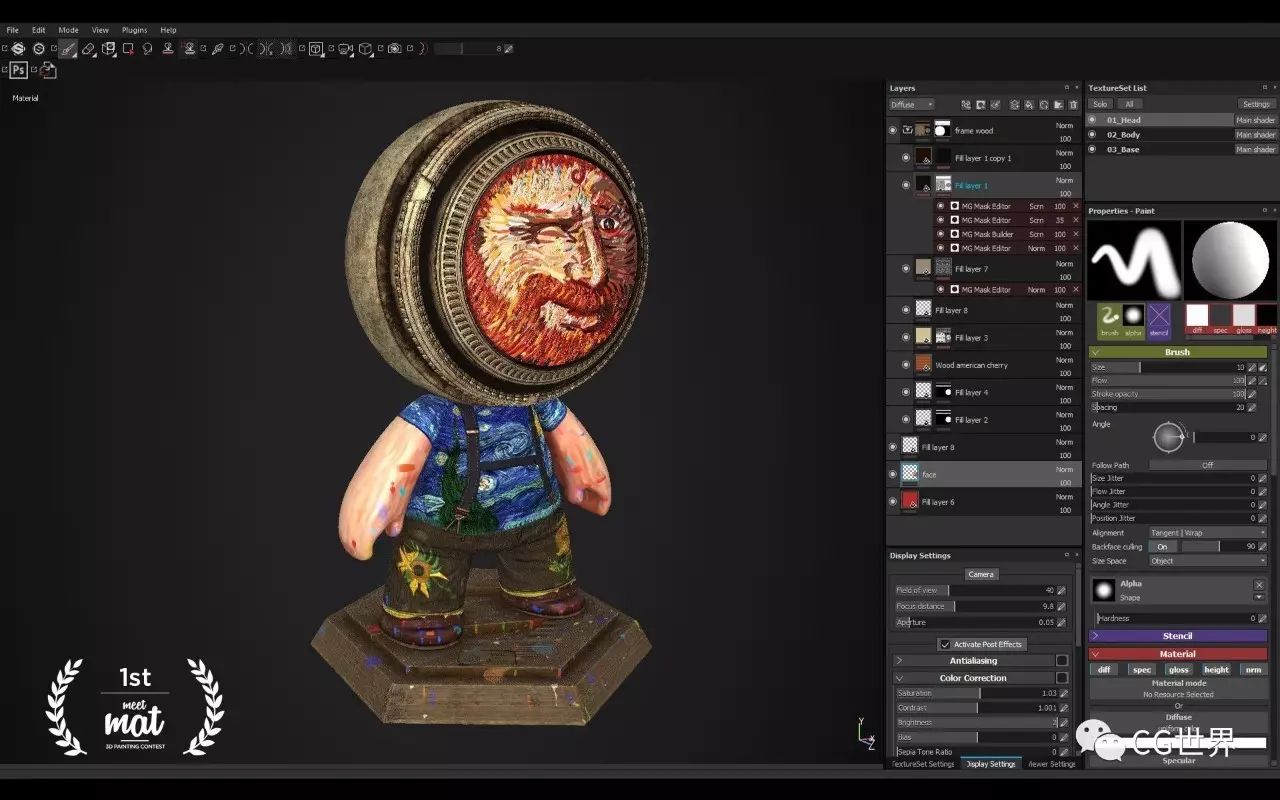Click the Substance logo toolbar icon

coord(18,48)
